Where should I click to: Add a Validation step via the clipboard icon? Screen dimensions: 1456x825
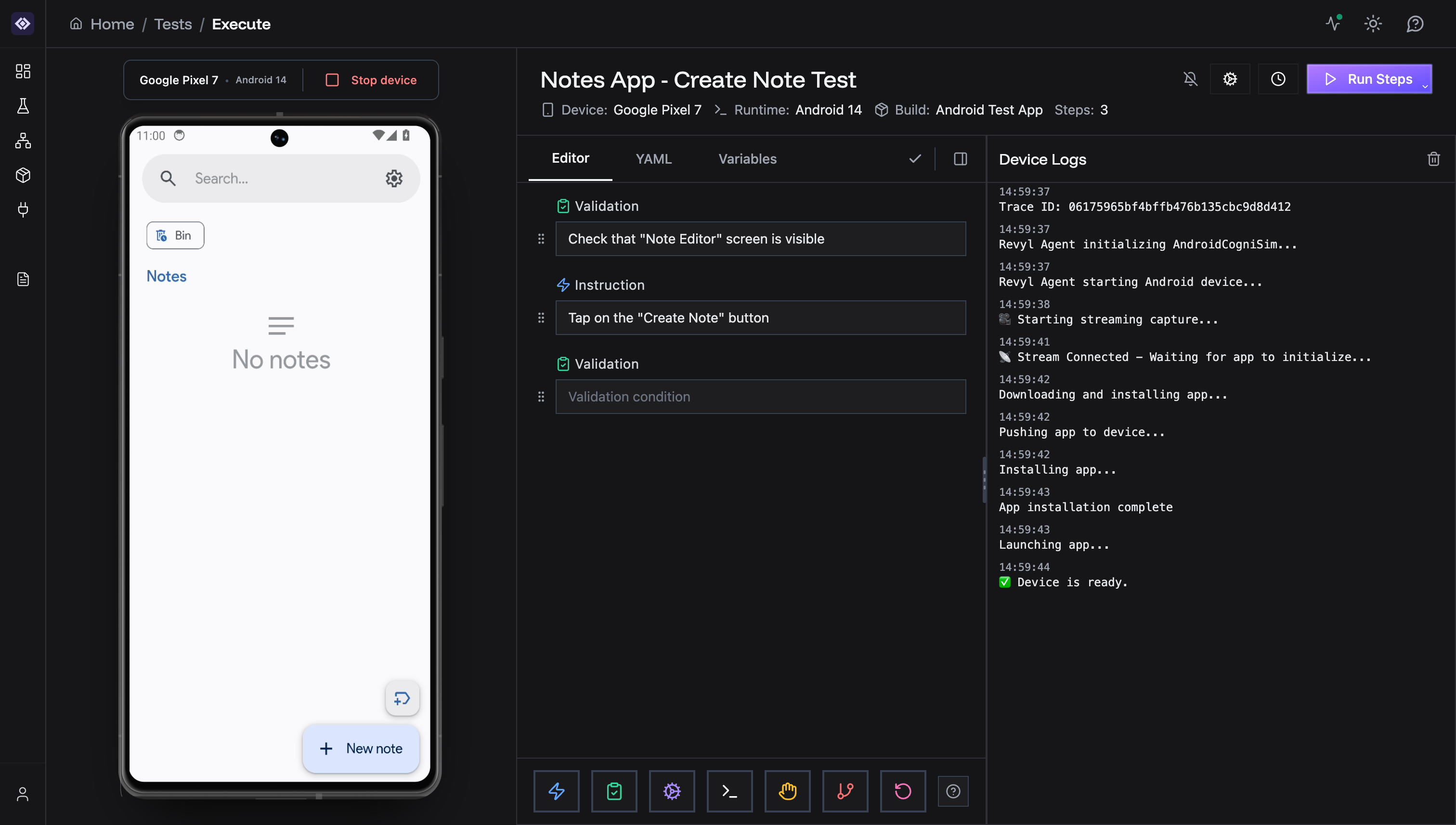(x=614, y=791)
